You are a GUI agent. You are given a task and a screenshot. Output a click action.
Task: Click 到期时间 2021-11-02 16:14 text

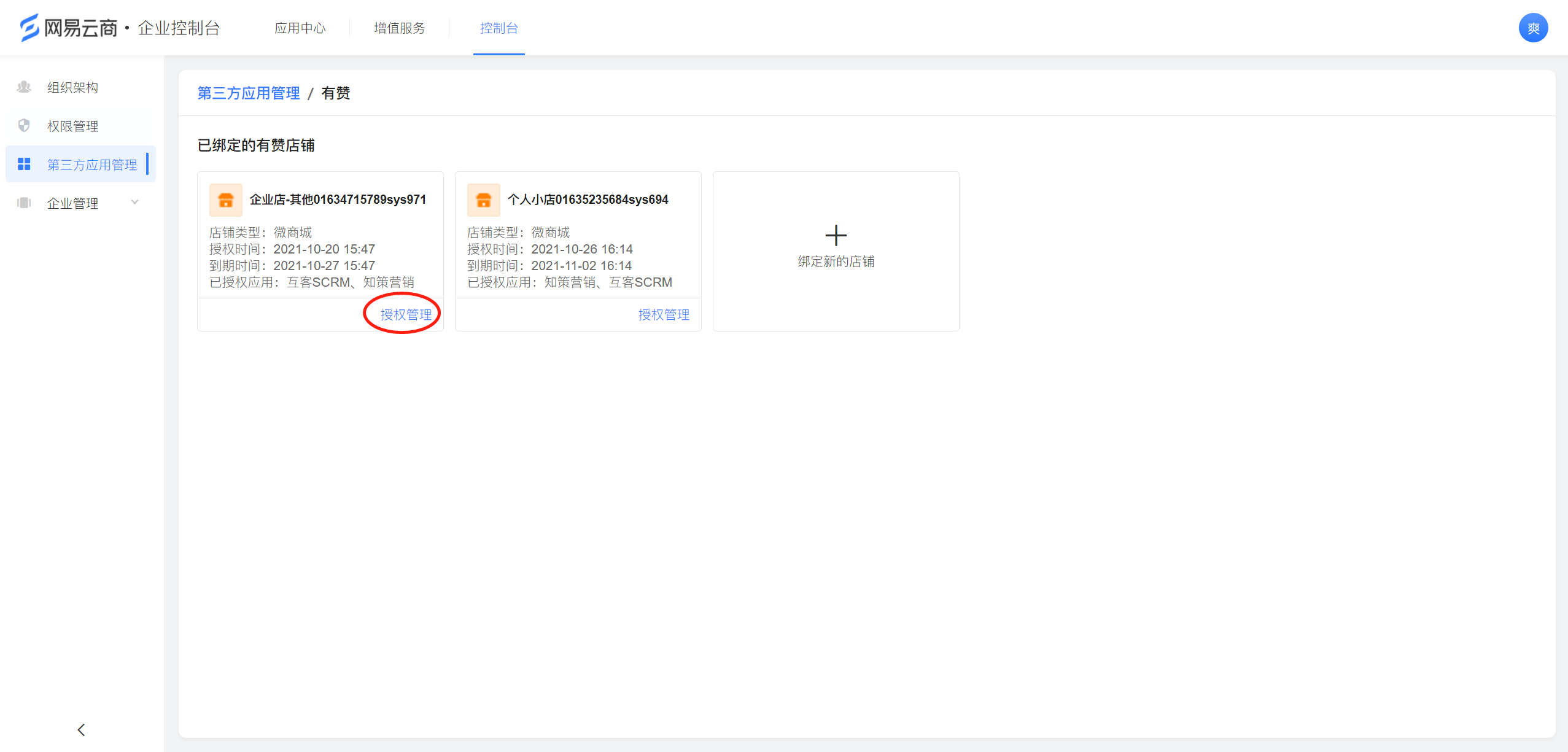(549, 266)
